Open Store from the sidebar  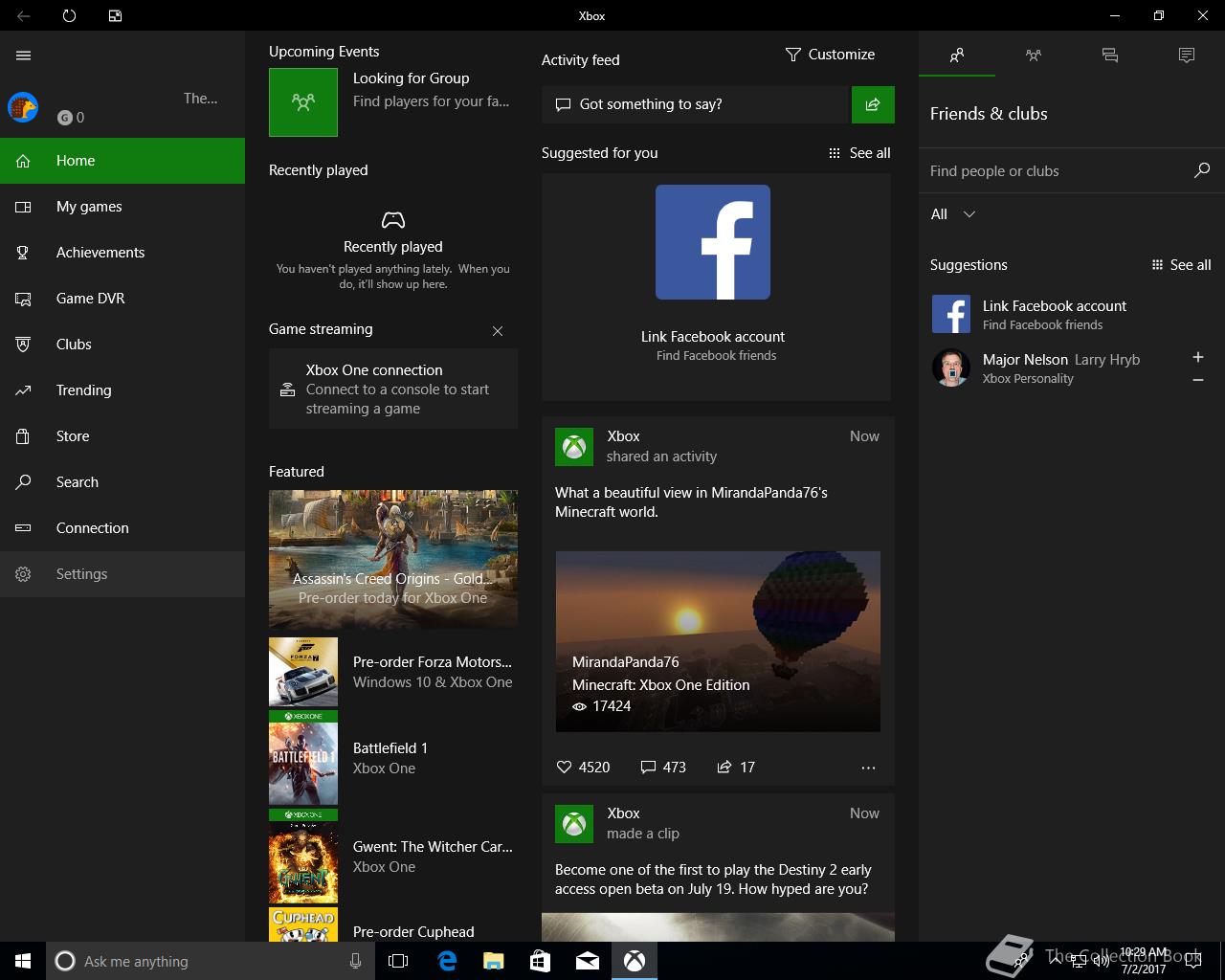pyautogui.click(x=122, y=436)
